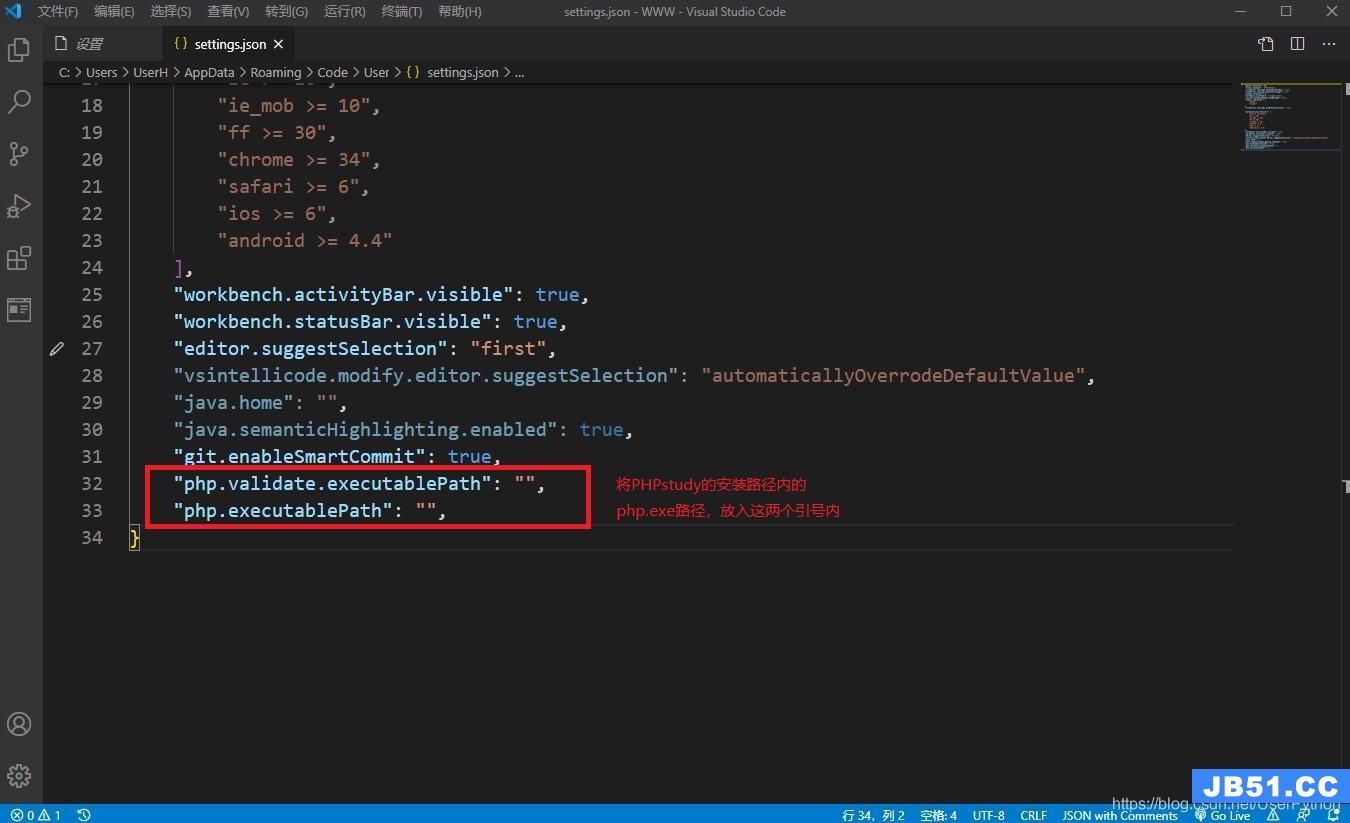
Task: Open the Explorer view in activity bar
Action: 19,49
